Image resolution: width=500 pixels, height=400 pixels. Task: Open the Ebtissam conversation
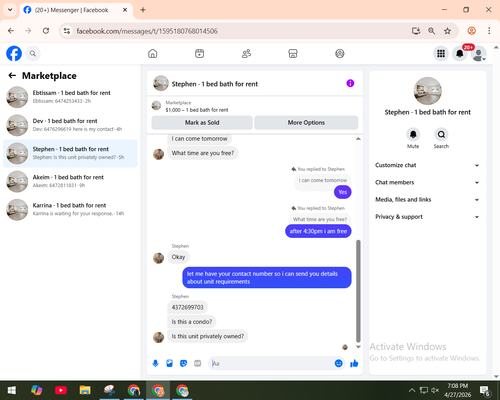pos(70,97)
